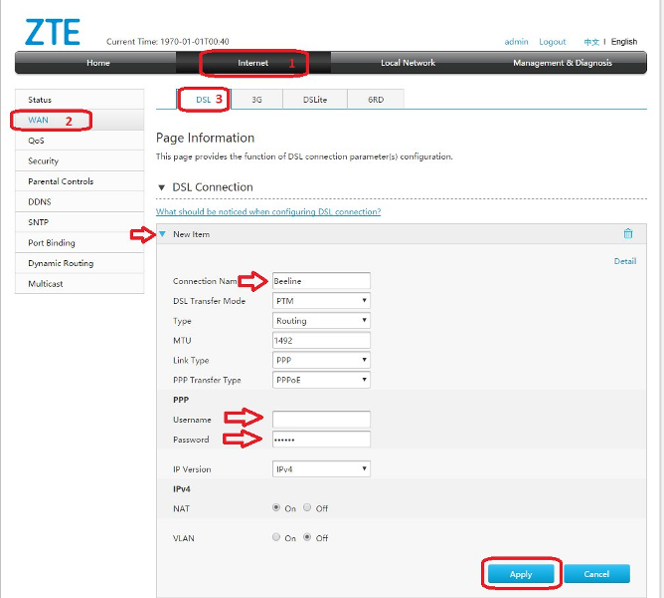Open the Link Type dropdown
The width and height of the screenshot is (664, 598).
pyautogui.click(x=321, y=360)
